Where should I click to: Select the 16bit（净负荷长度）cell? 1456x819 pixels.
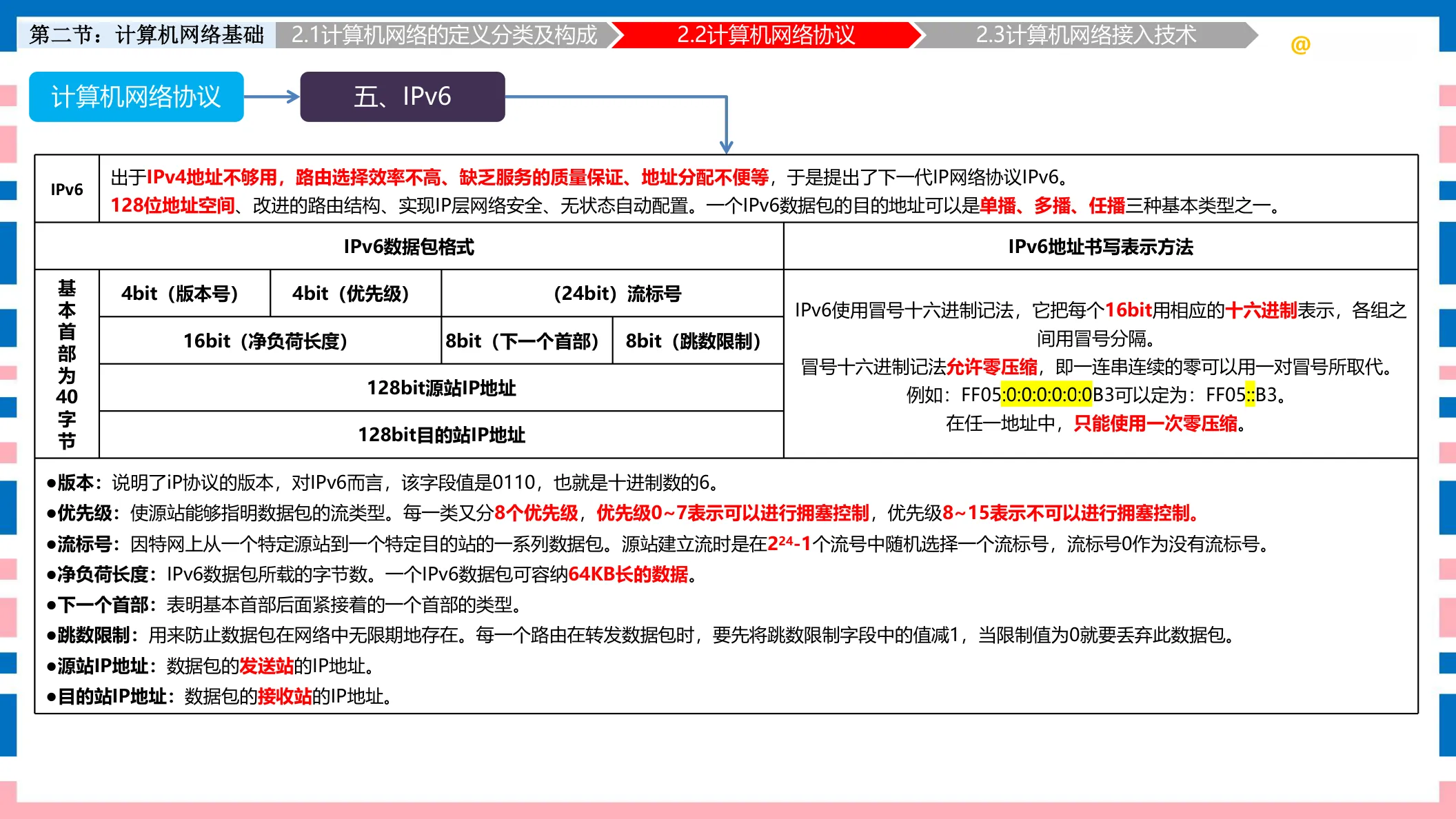tap(270, 341)
